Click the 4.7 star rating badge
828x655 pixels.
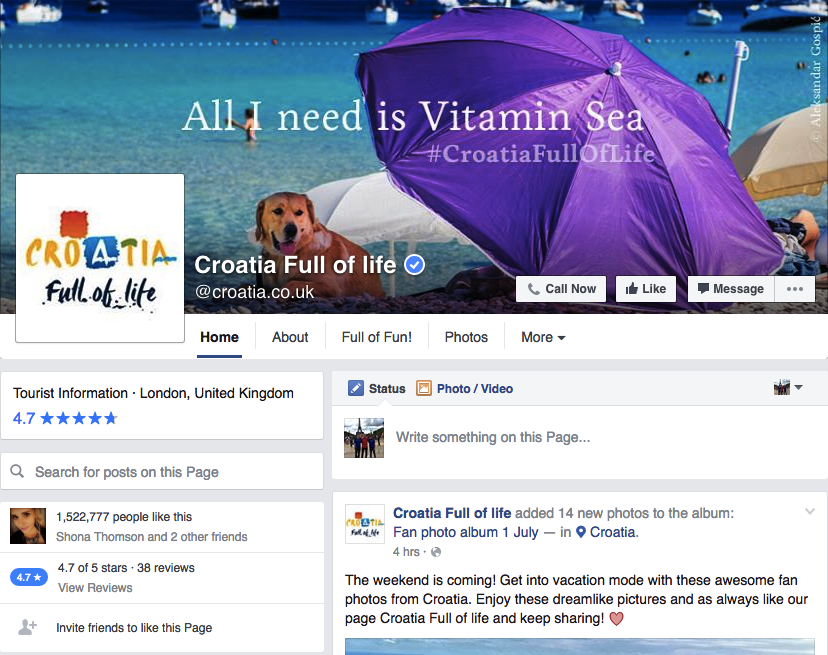[x=29, y=577]
